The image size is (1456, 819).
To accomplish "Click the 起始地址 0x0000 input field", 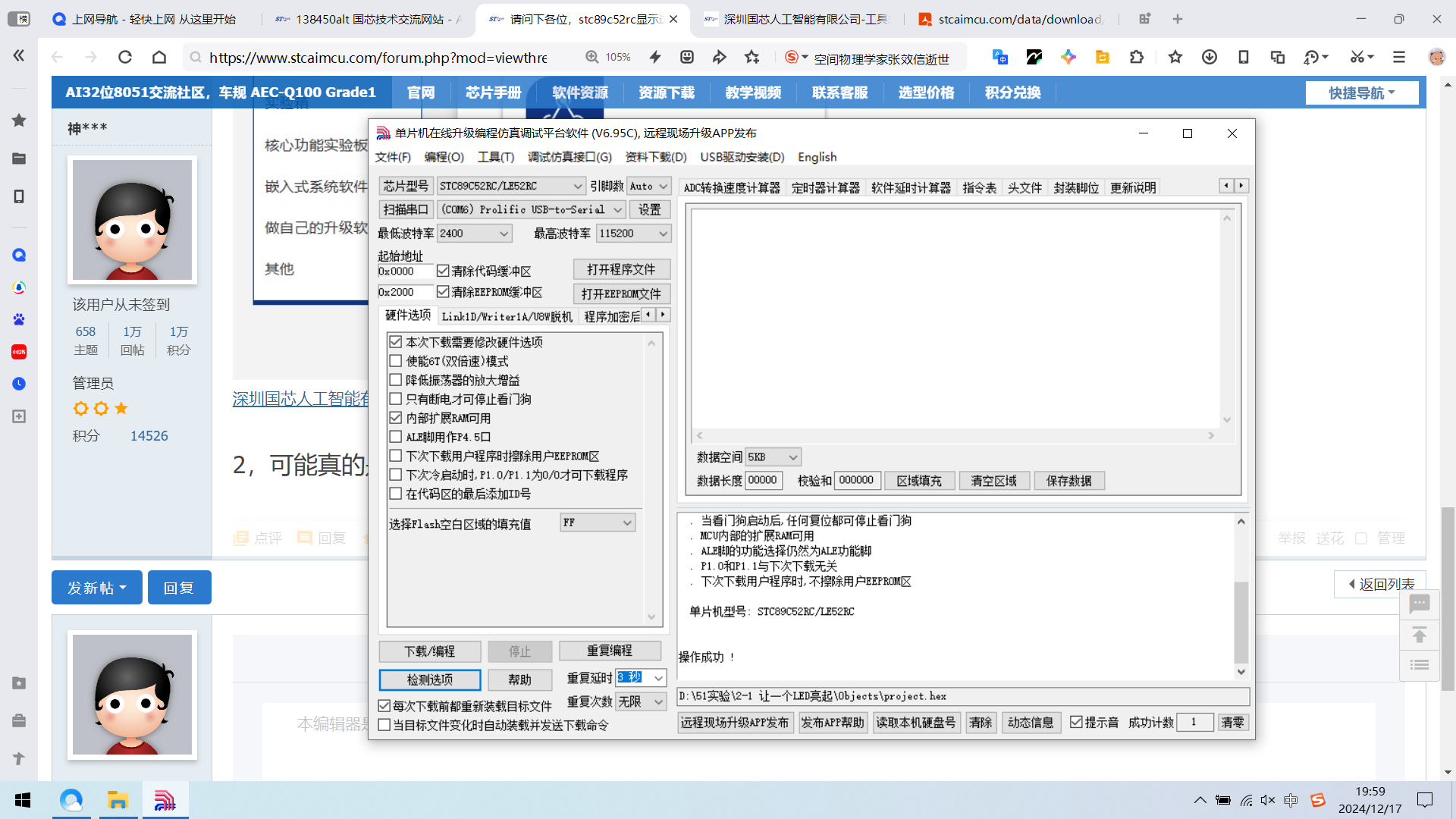I will [x=404, y=271].
